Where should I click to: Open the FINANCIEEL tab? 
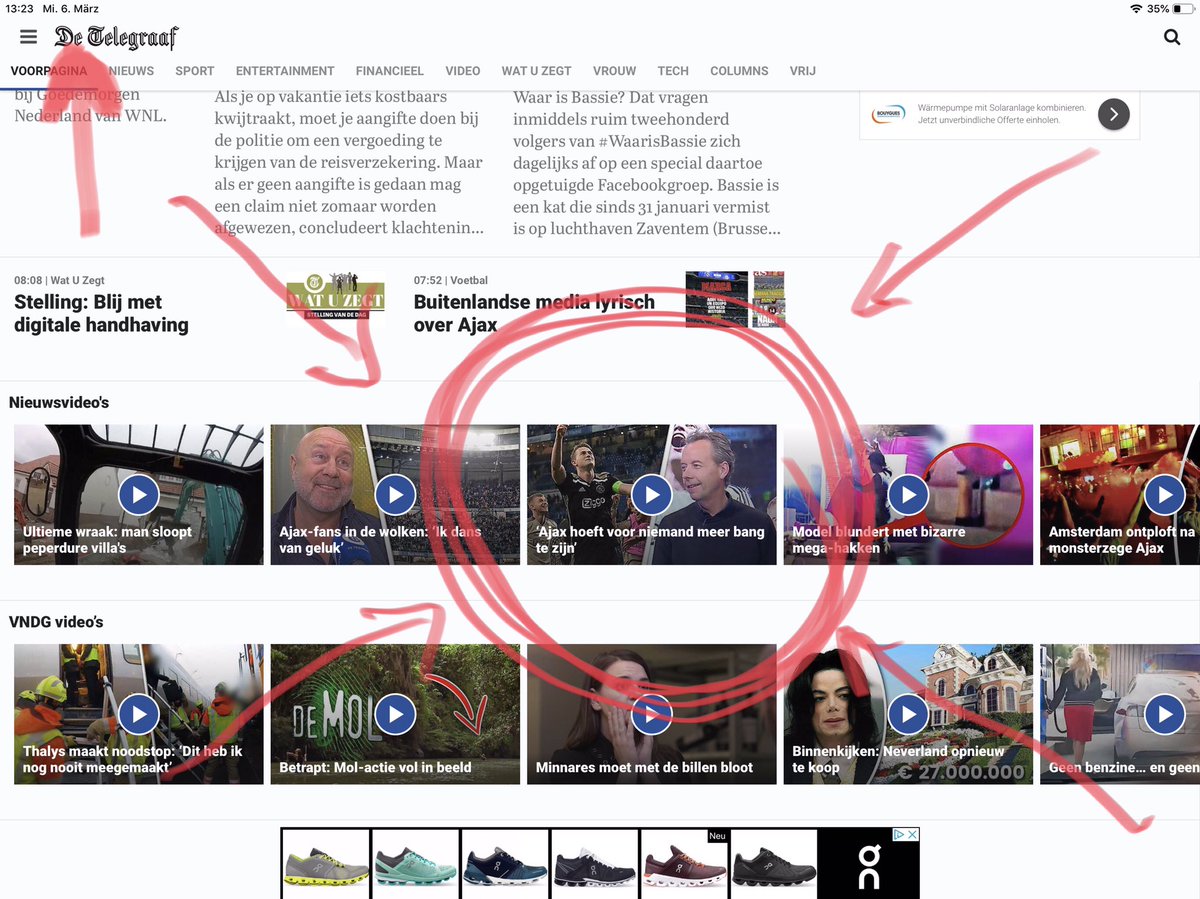[390, 71]
